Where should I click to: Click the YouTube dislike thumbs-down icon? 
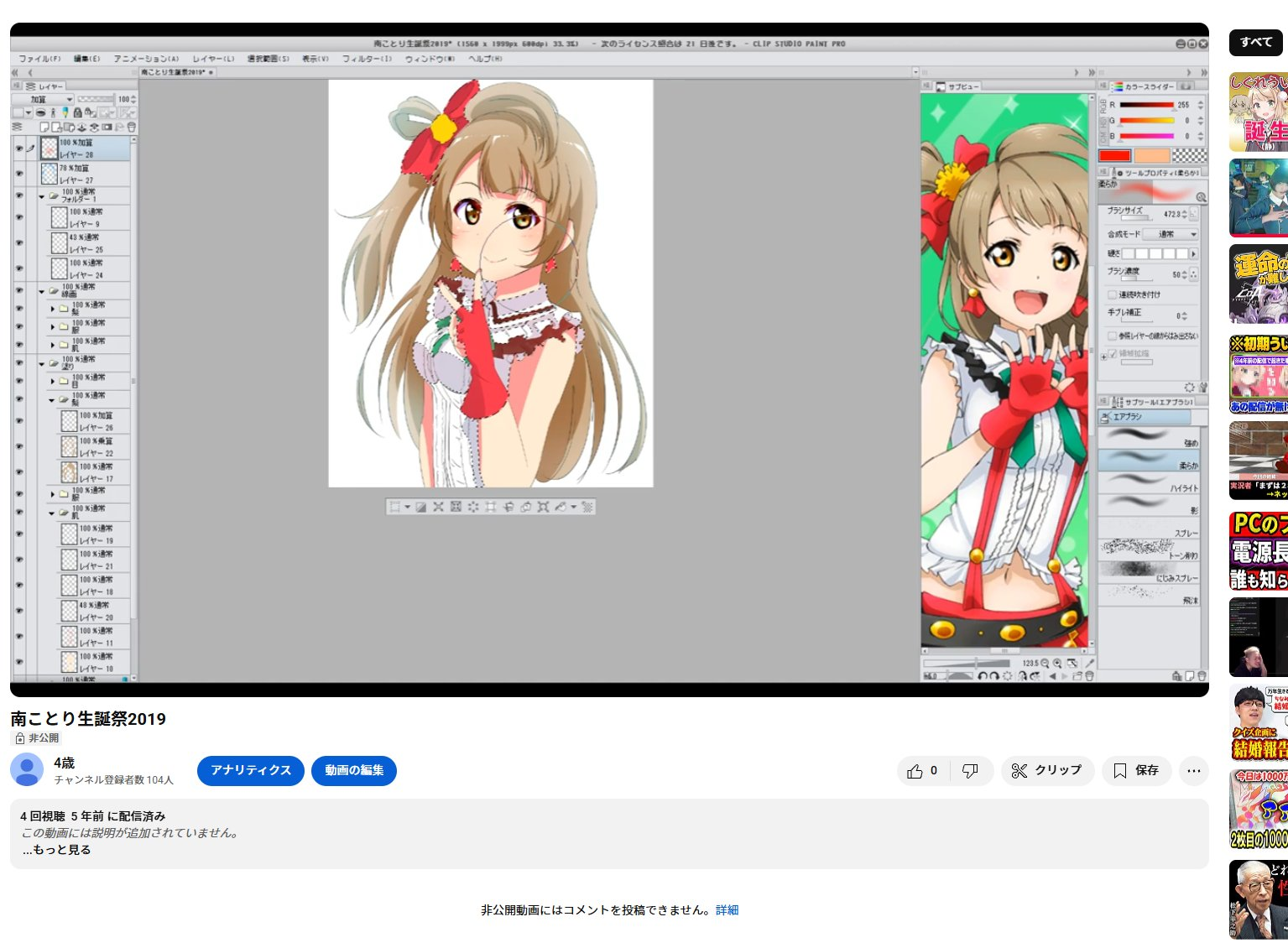pyautogui.click(x=970, y=771)
